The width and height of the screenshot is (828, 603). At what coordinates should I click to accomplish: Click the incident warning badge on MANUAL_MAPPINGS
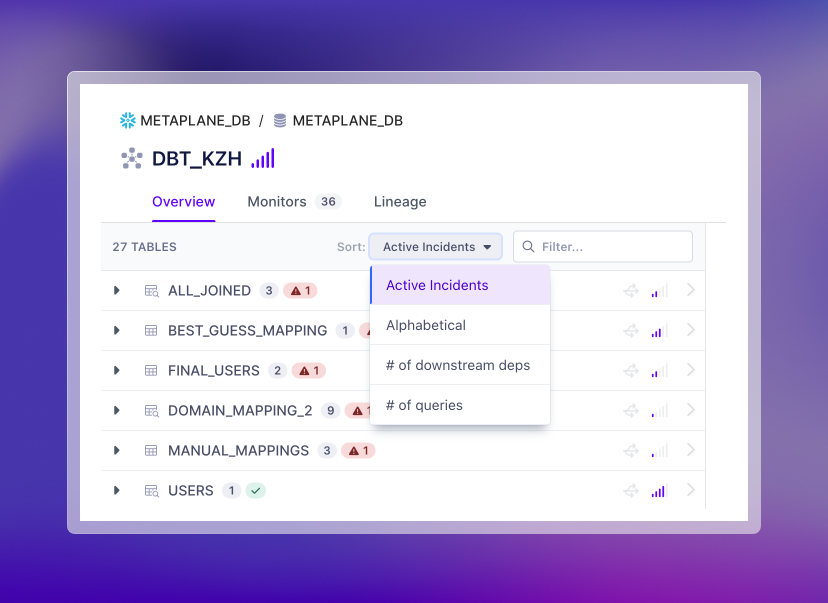(358, 450)
